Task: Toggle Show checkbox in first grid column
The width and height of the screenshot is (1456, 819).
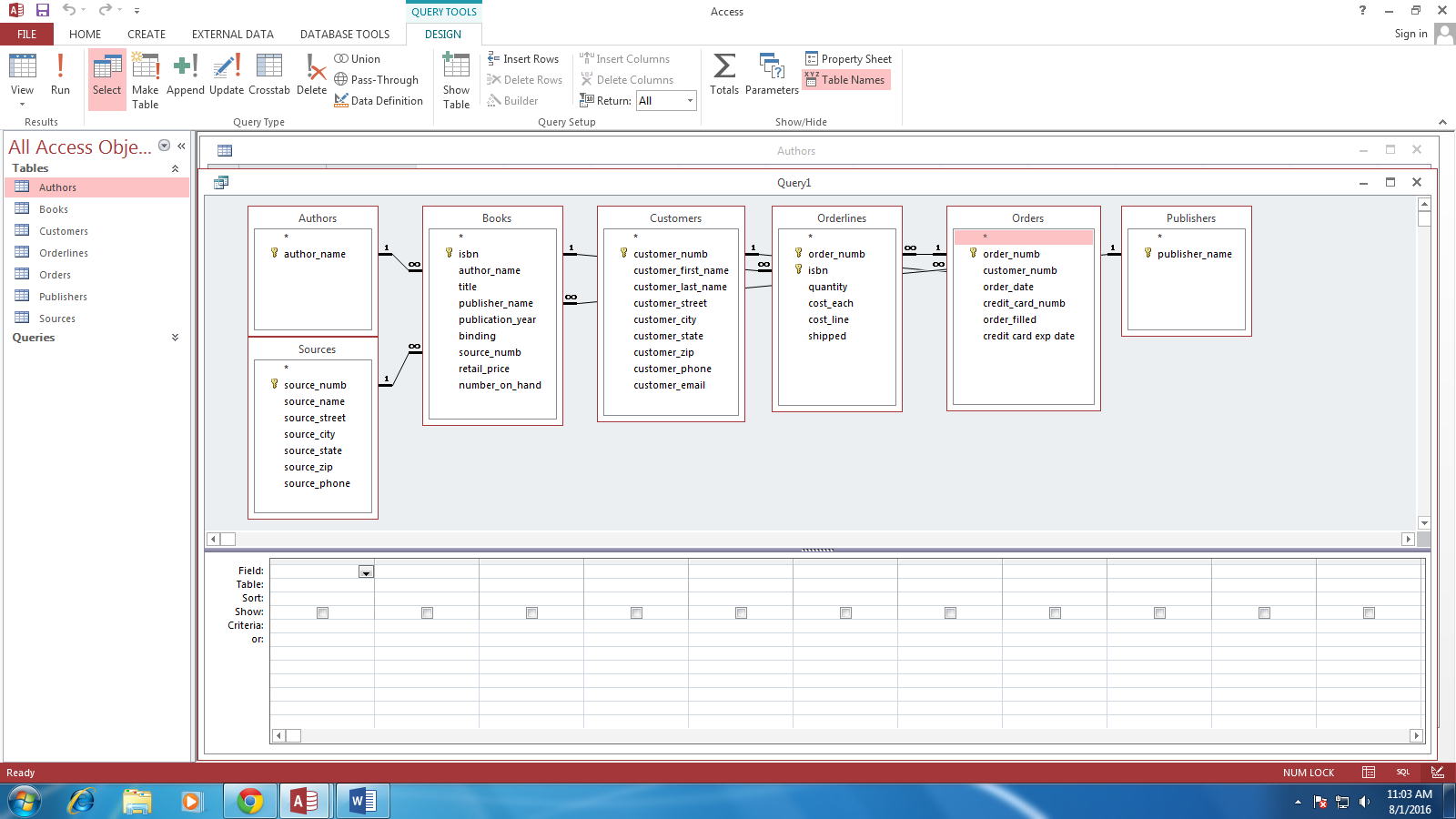Action: 322,612
